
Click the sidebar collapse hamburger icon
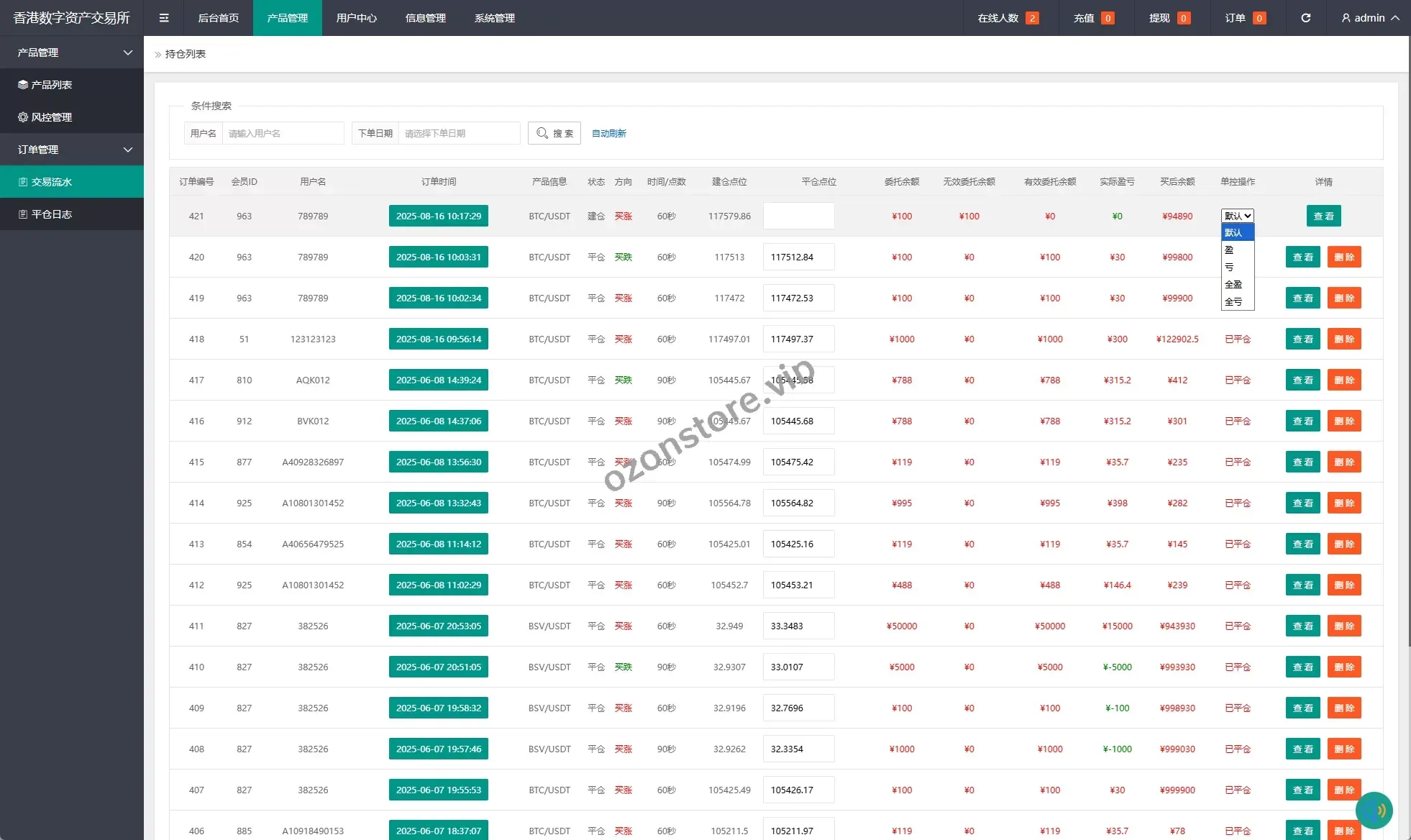(x=164, y=18)
